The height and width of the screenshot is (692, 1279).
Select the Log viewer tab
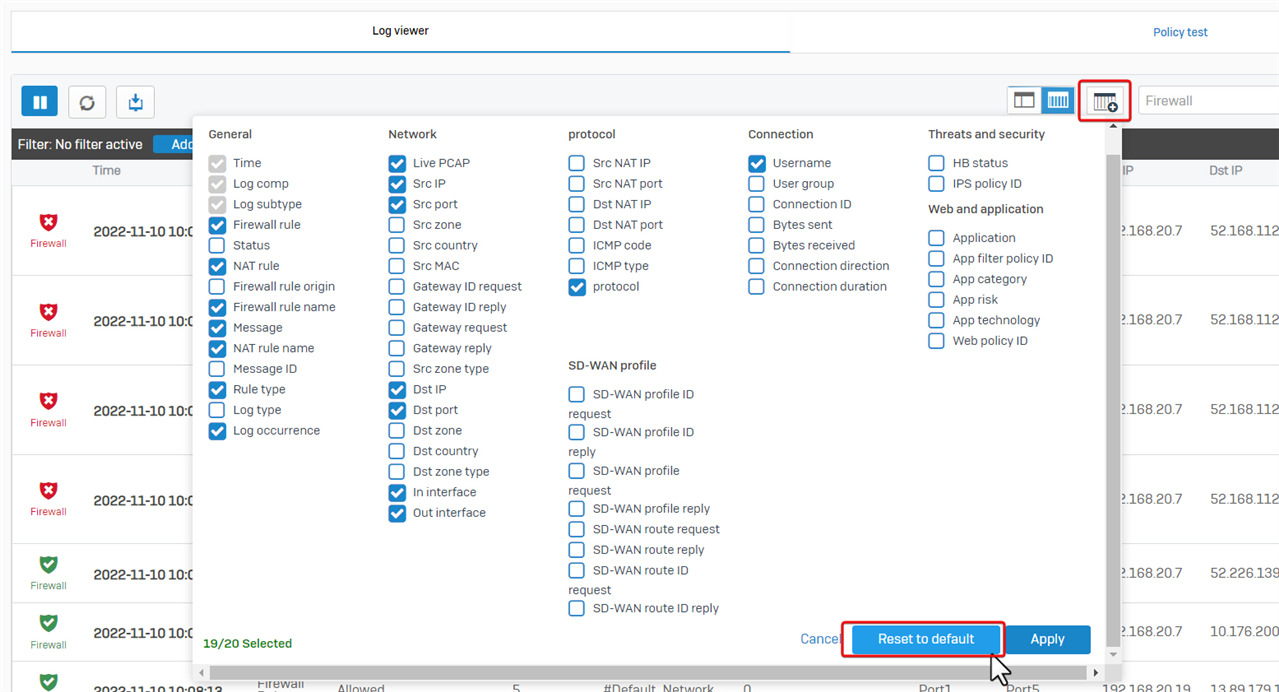pyautogui.click(x=400, y=31)
